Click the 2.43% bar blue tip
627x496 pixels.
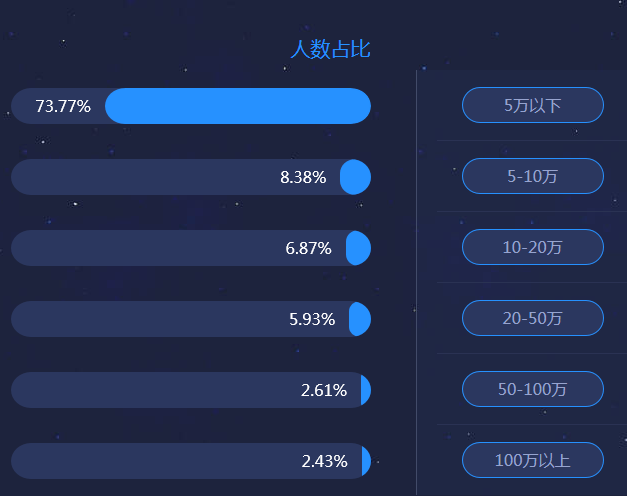pyautogui.click(x=366, y=461)
